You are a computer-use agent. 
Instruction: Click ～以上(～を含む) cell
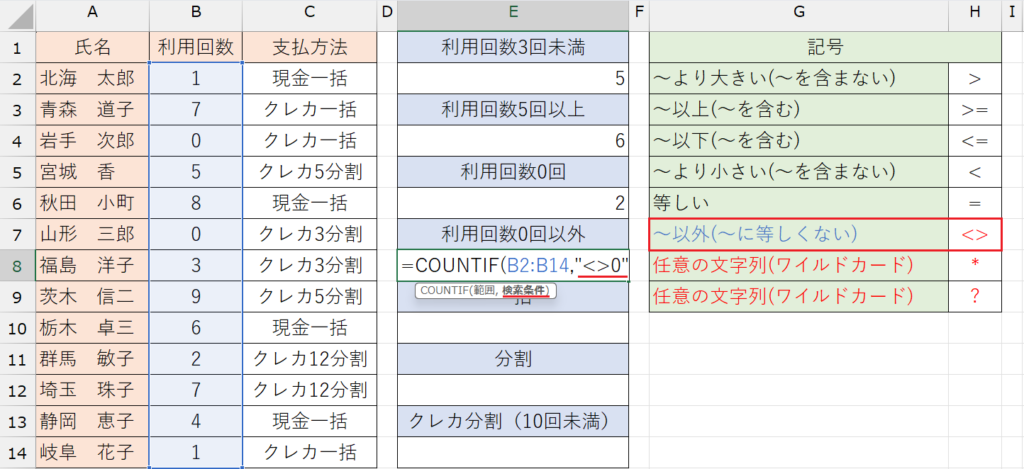[x=799, y=110]
